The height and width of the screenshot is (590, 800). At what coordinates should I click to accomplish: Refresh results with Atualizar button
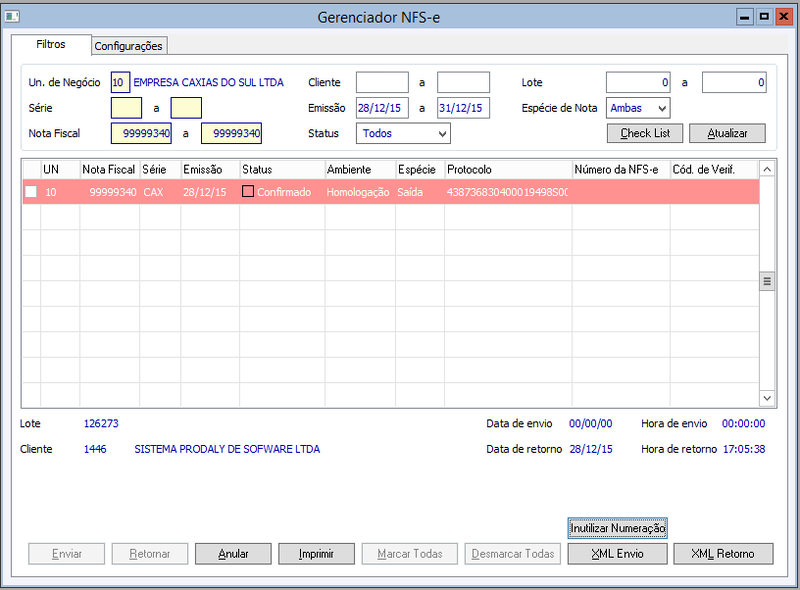tap(727, 133)
